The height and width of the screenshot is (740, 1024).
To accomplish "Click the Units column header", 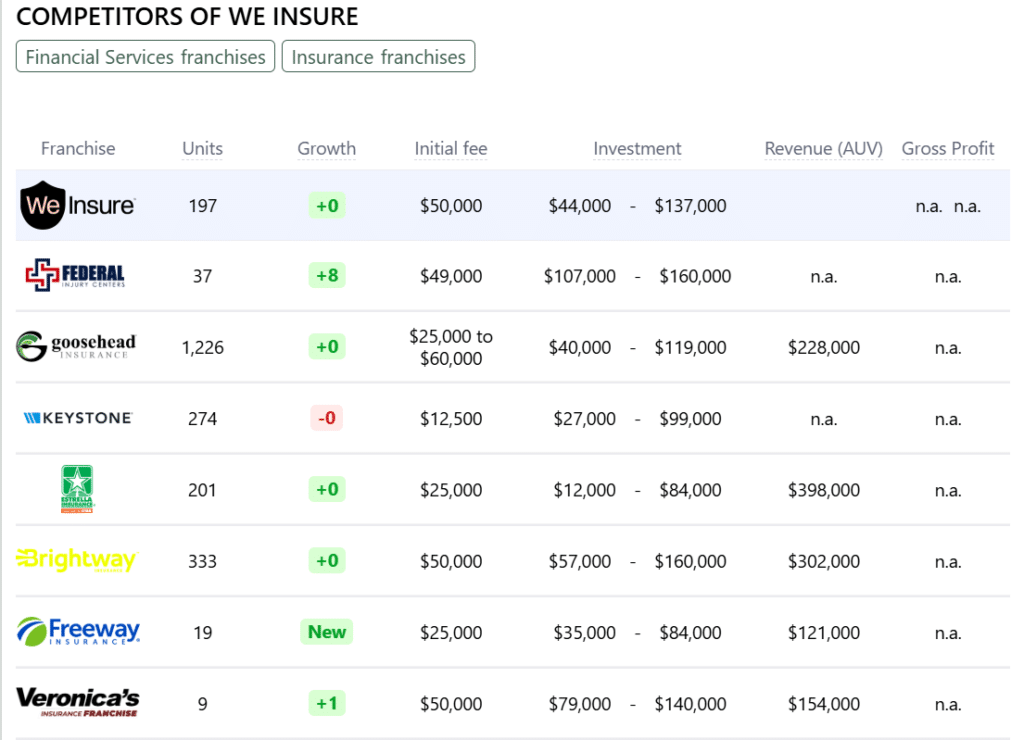I will click(202, 148).
